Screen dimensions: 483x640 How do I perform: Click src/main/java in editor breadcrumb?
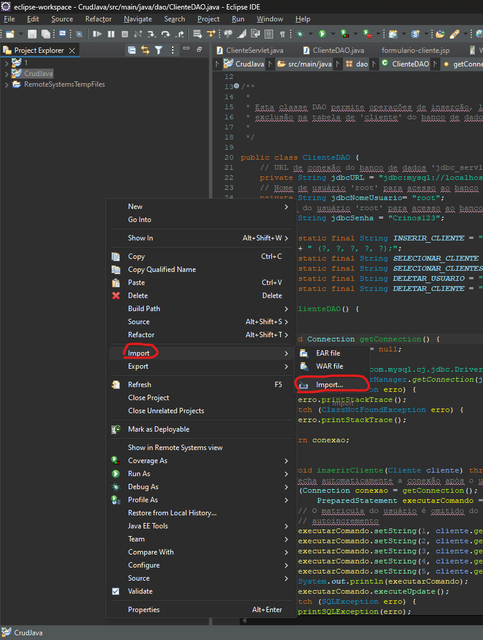(x=305, y=64)
